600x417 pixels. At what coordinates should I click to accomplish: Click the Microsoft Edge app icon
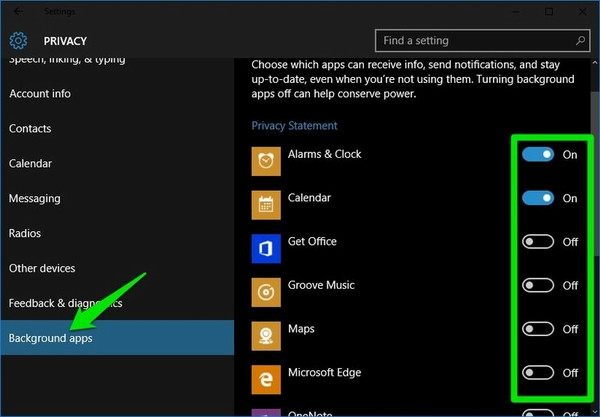pos(266,379)
